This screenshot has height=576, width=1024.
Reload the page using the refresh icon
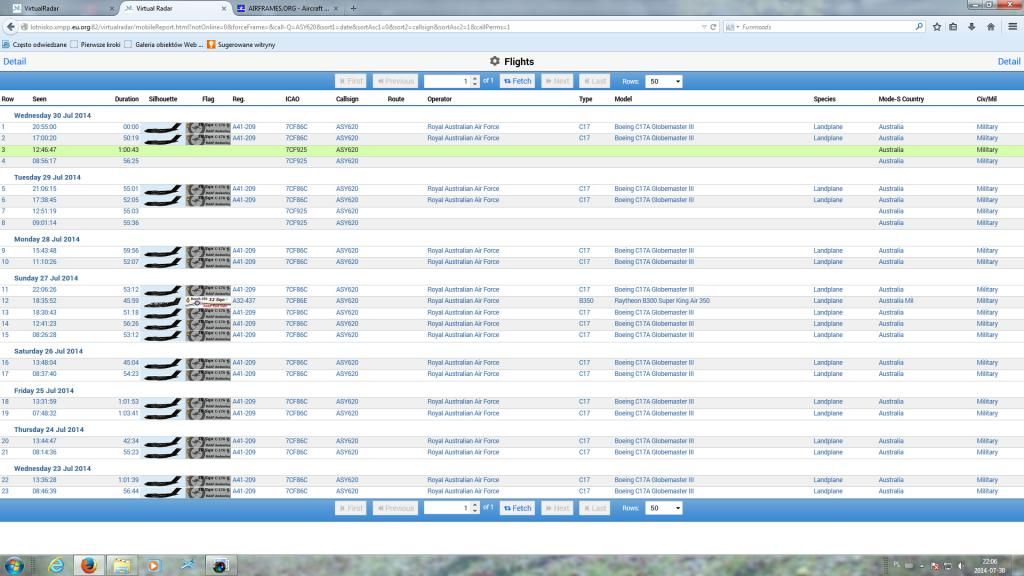click(713, 27)
